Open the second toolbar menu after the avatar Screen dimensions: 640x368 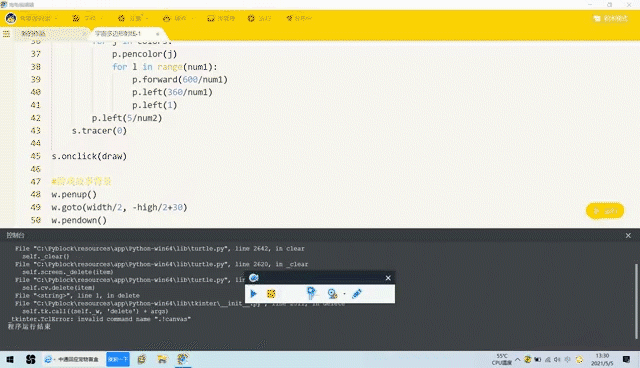[x=87, y=18]
